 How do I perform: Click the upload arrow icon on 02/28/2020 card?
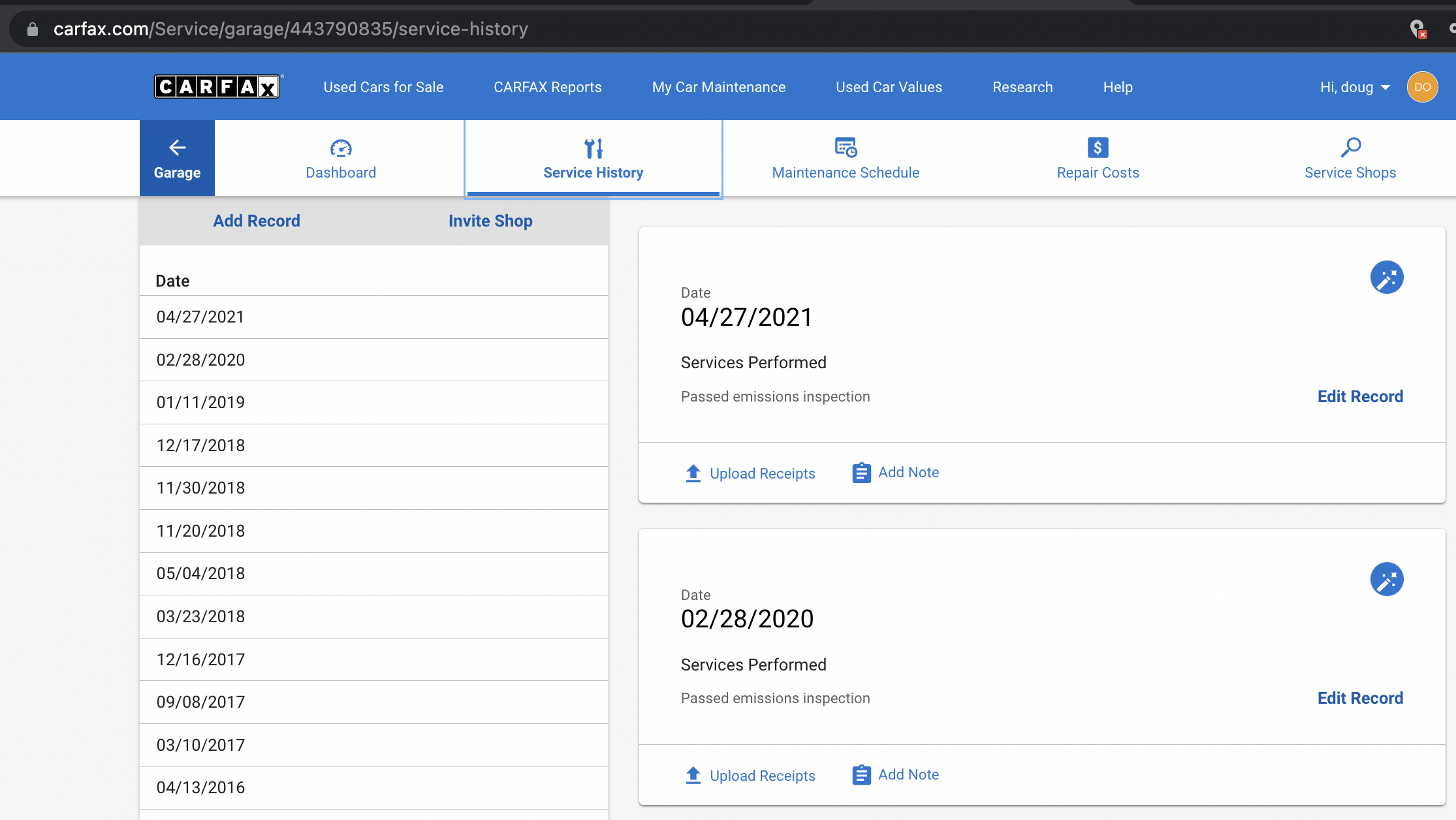click(693, 775)
